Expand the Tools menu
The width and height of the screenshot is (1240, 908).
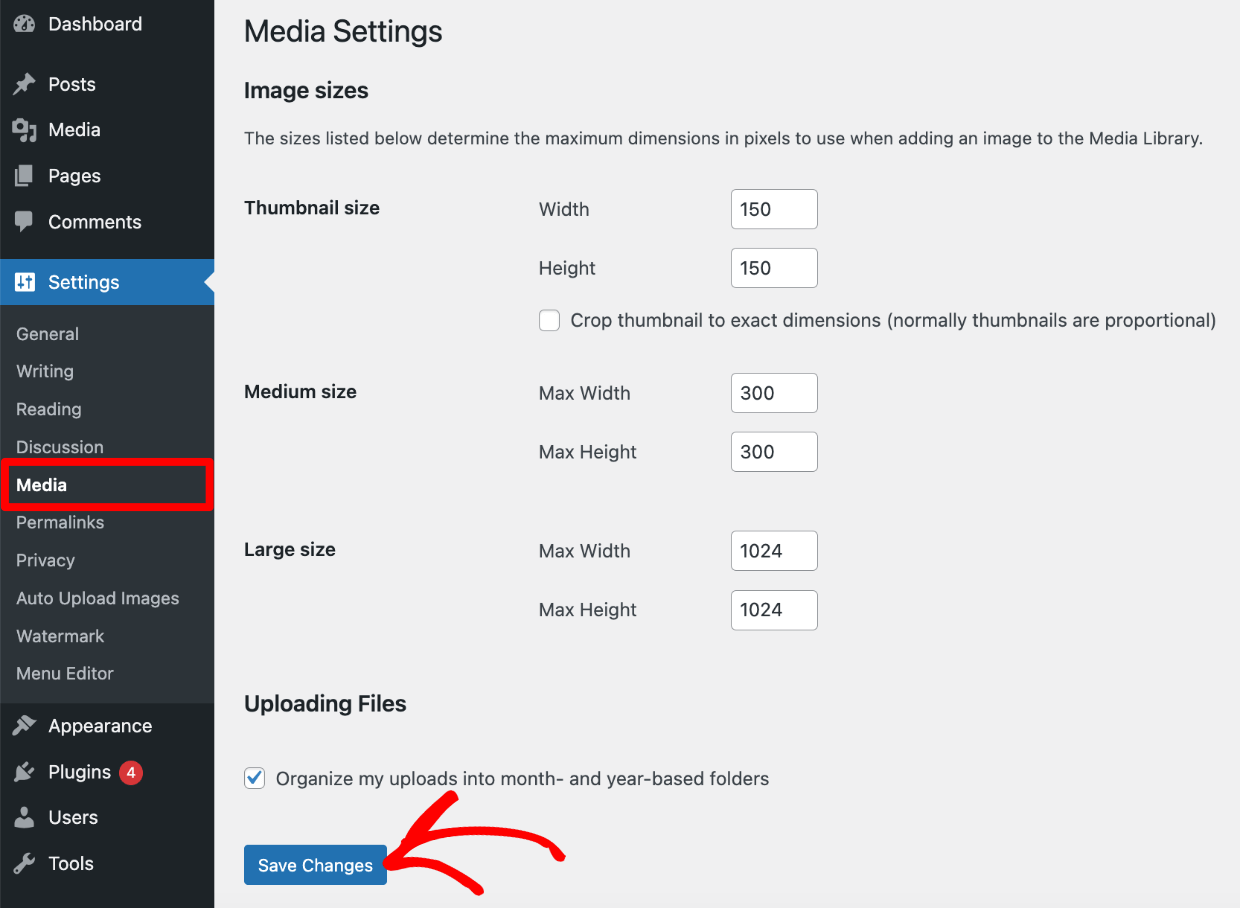click(x=71, y=863)
